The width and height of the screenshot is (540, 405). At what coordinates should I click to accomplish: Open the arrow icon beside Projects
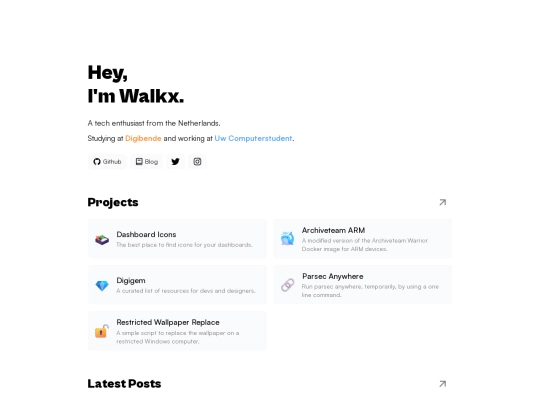(x=443, y=202)
